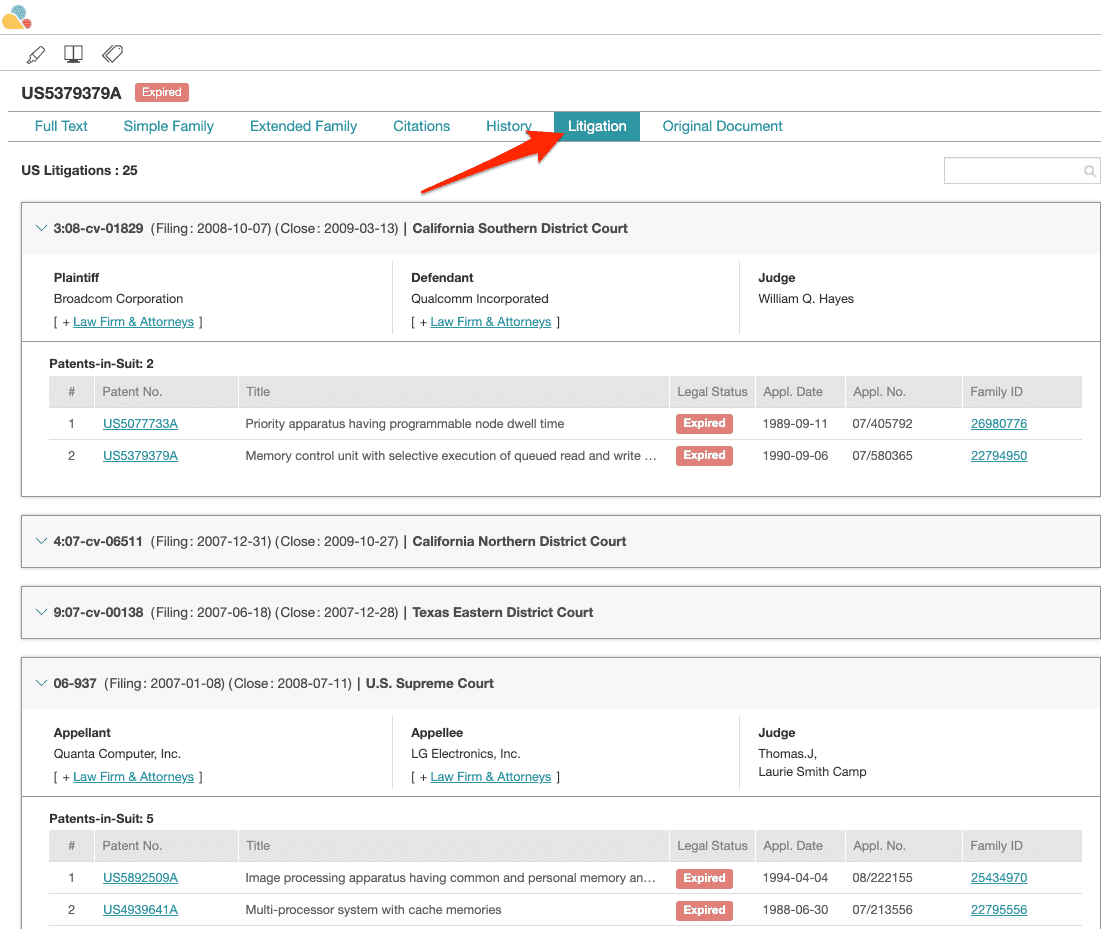
Task: Show Broadcom plaintiff Law Firm & Attorneys
Action: pyautogui.click(x=133, y=322)
